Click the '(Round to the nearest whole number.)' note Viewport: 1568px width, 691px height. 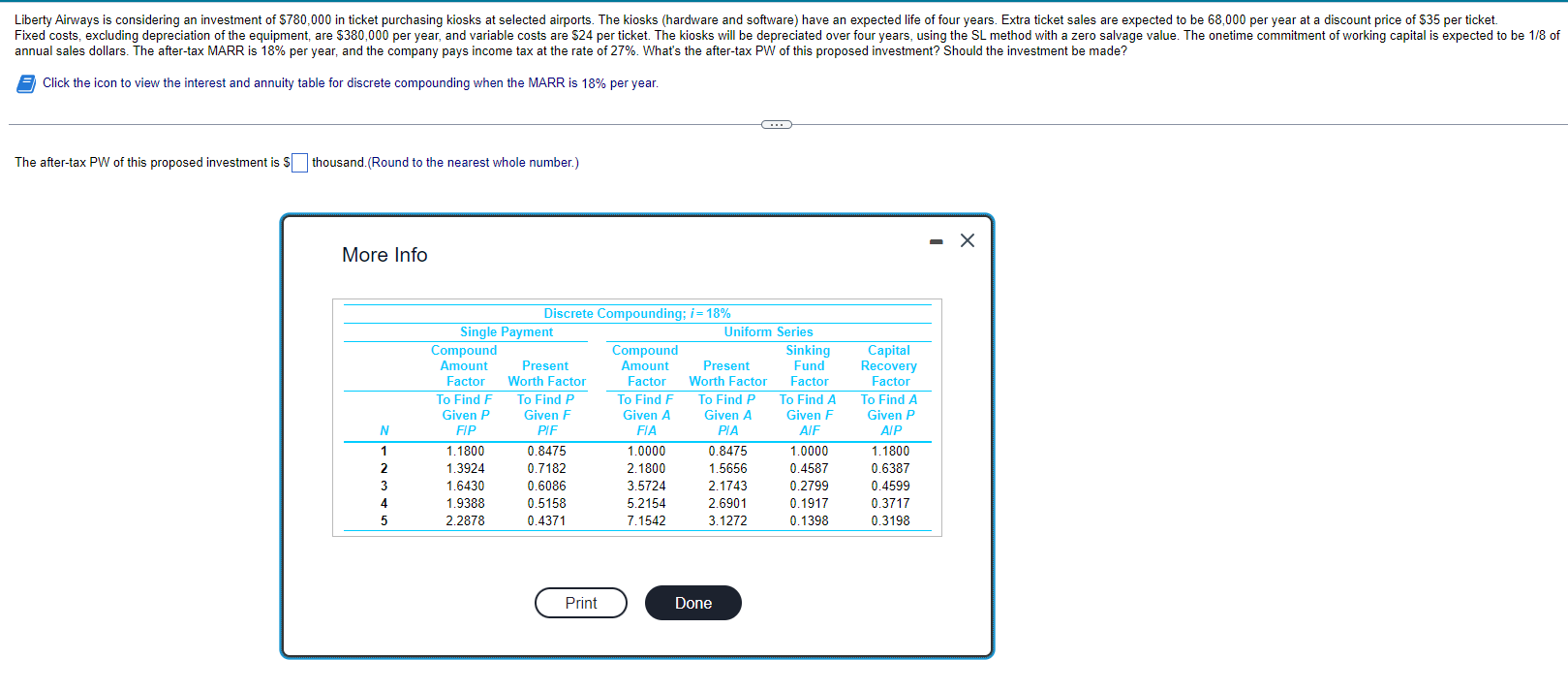point(474,163)
